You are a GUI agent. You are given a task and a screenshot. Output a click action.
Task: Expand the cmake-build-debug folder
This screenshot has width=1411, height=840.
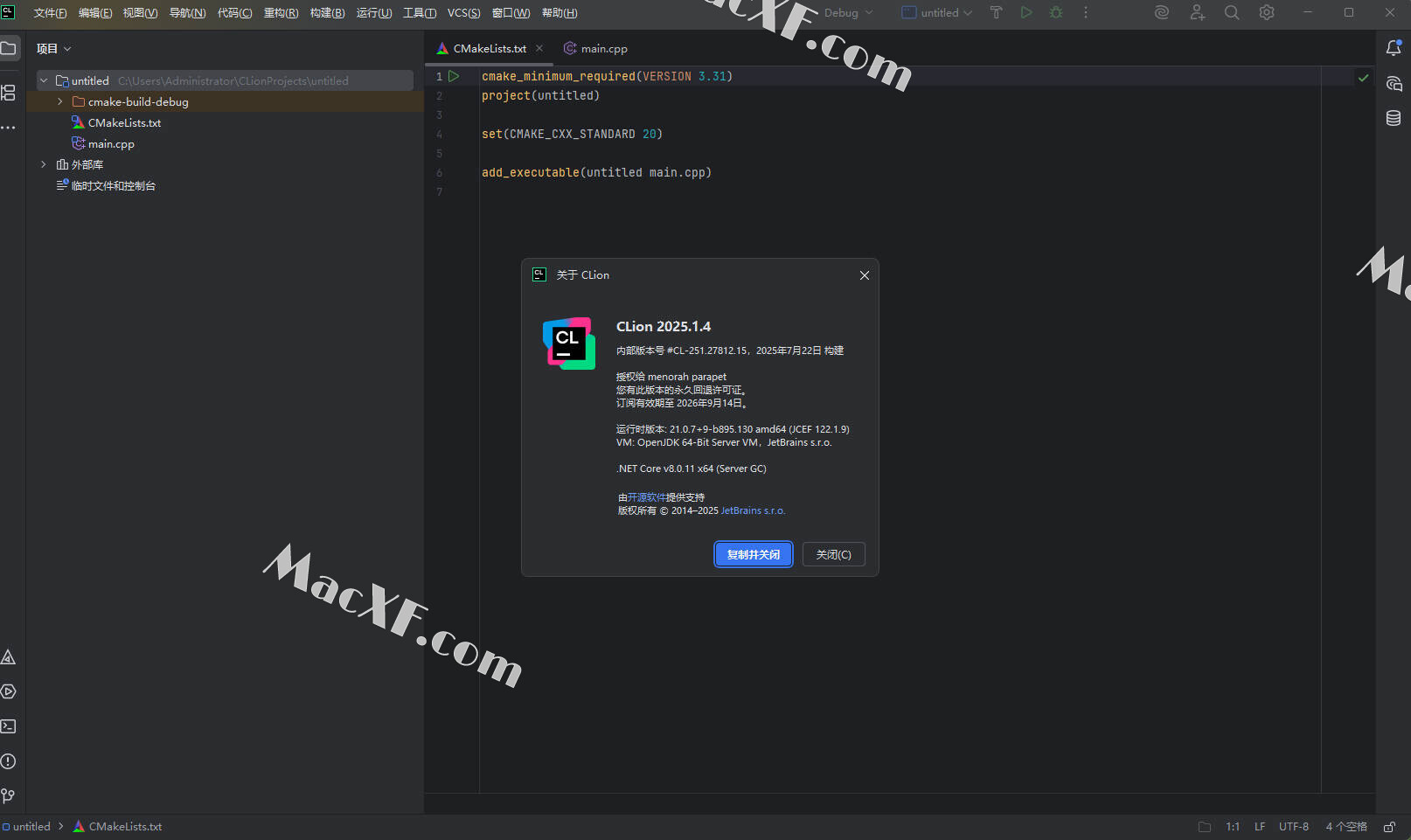(x=60, y=101)
